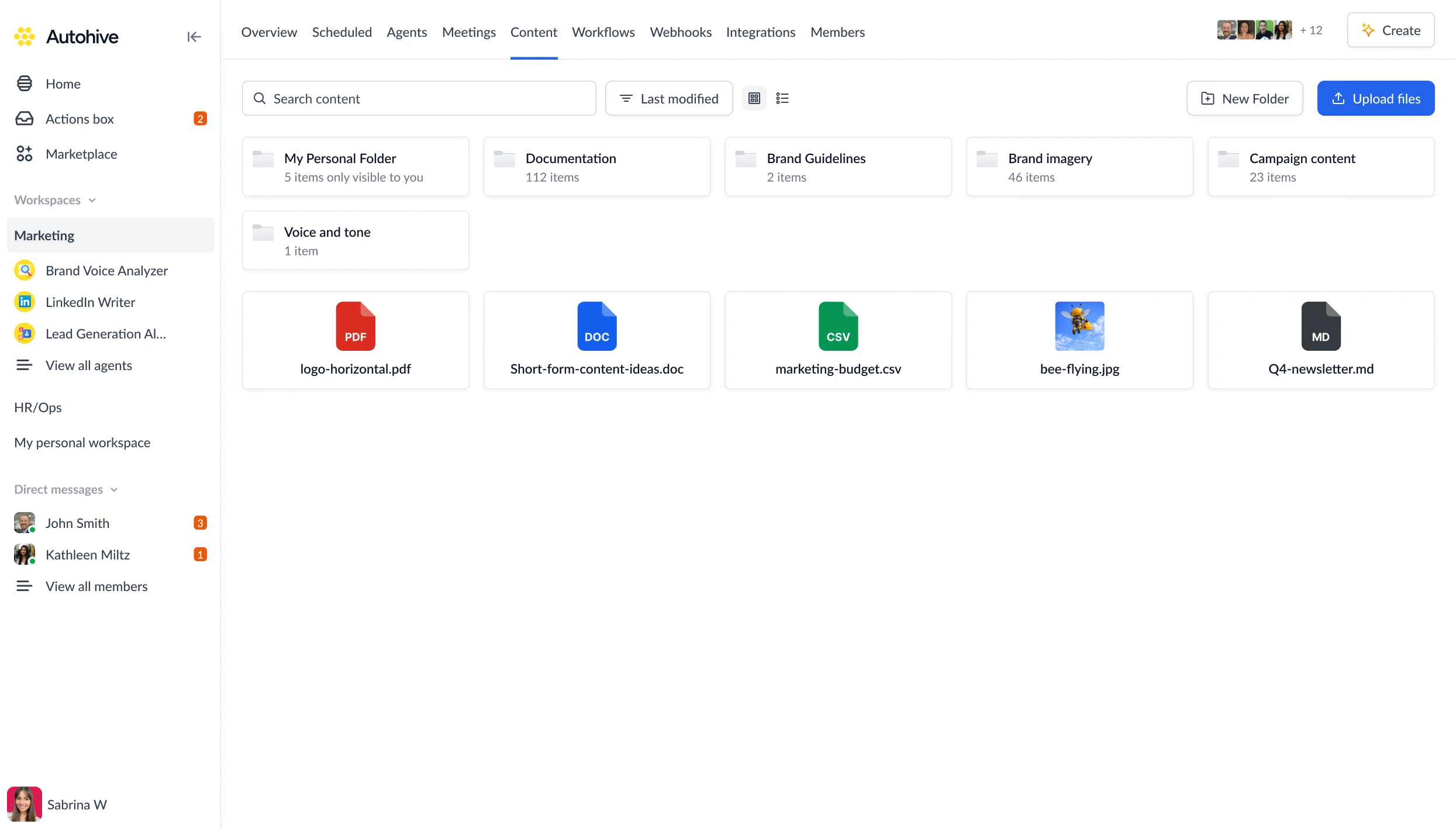
Task: Create a New Folder
Action: [x=1244, y=98]
